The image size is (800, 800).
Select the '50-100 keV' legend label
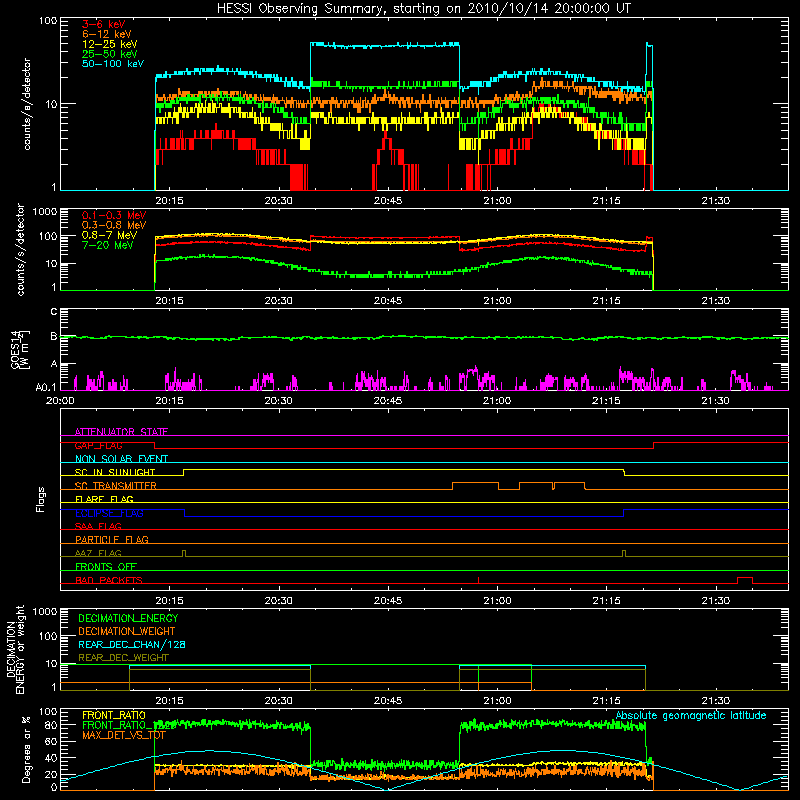[x=113, y=64]
